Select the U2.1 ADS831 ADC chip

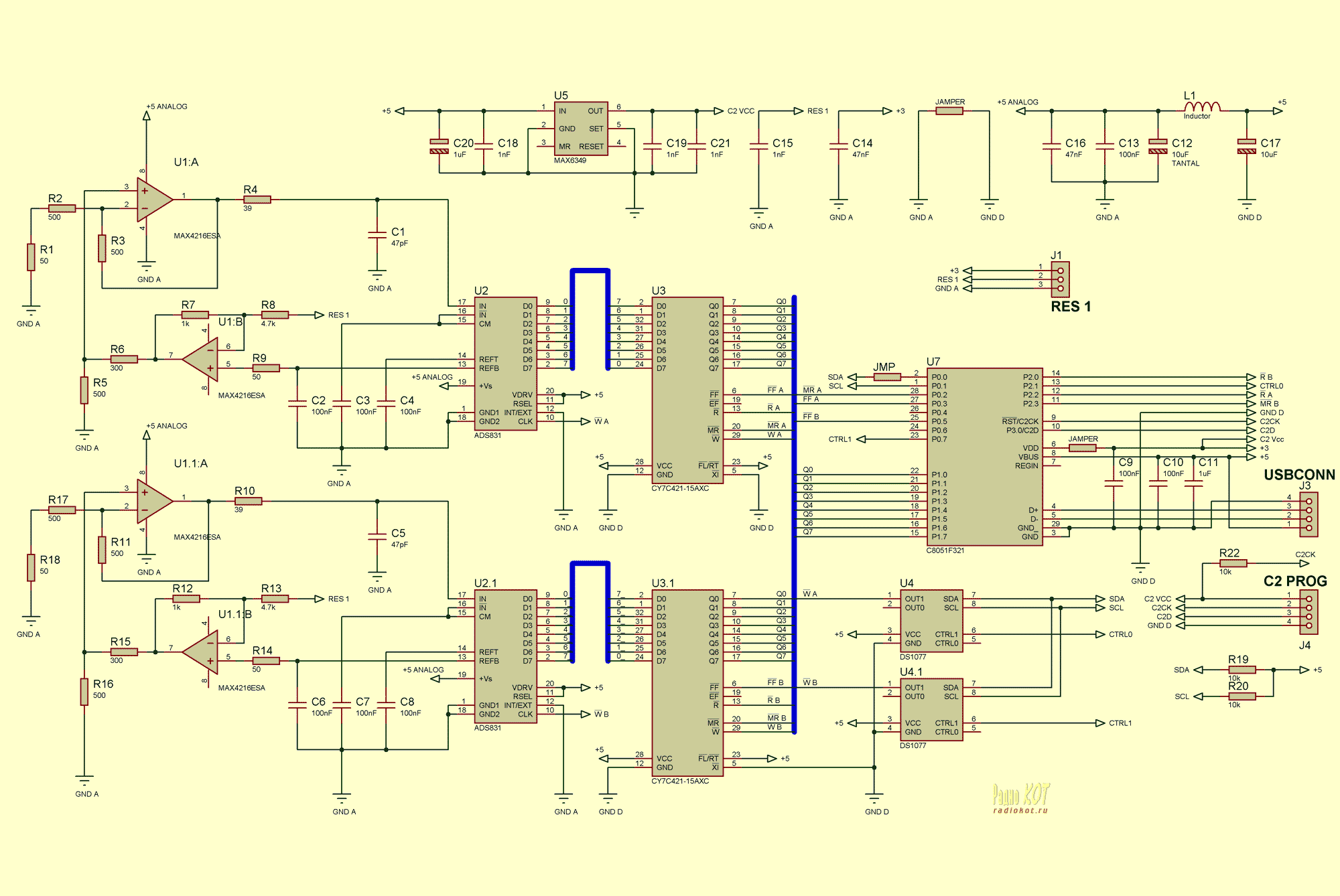(506, 656)
